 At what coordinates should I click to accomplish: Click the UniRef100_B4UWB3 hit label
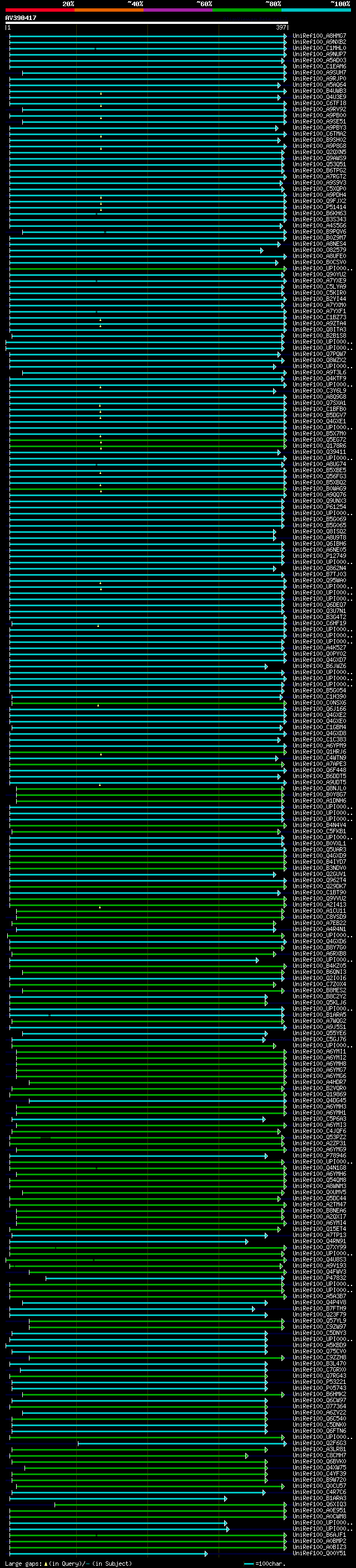tap(319, 91)
